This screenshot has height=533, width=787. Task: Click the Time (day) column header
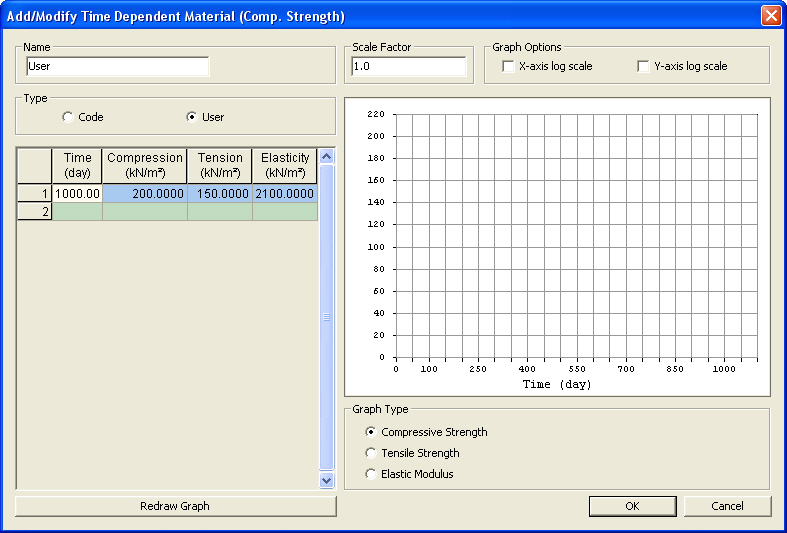(x=77, y=166)
